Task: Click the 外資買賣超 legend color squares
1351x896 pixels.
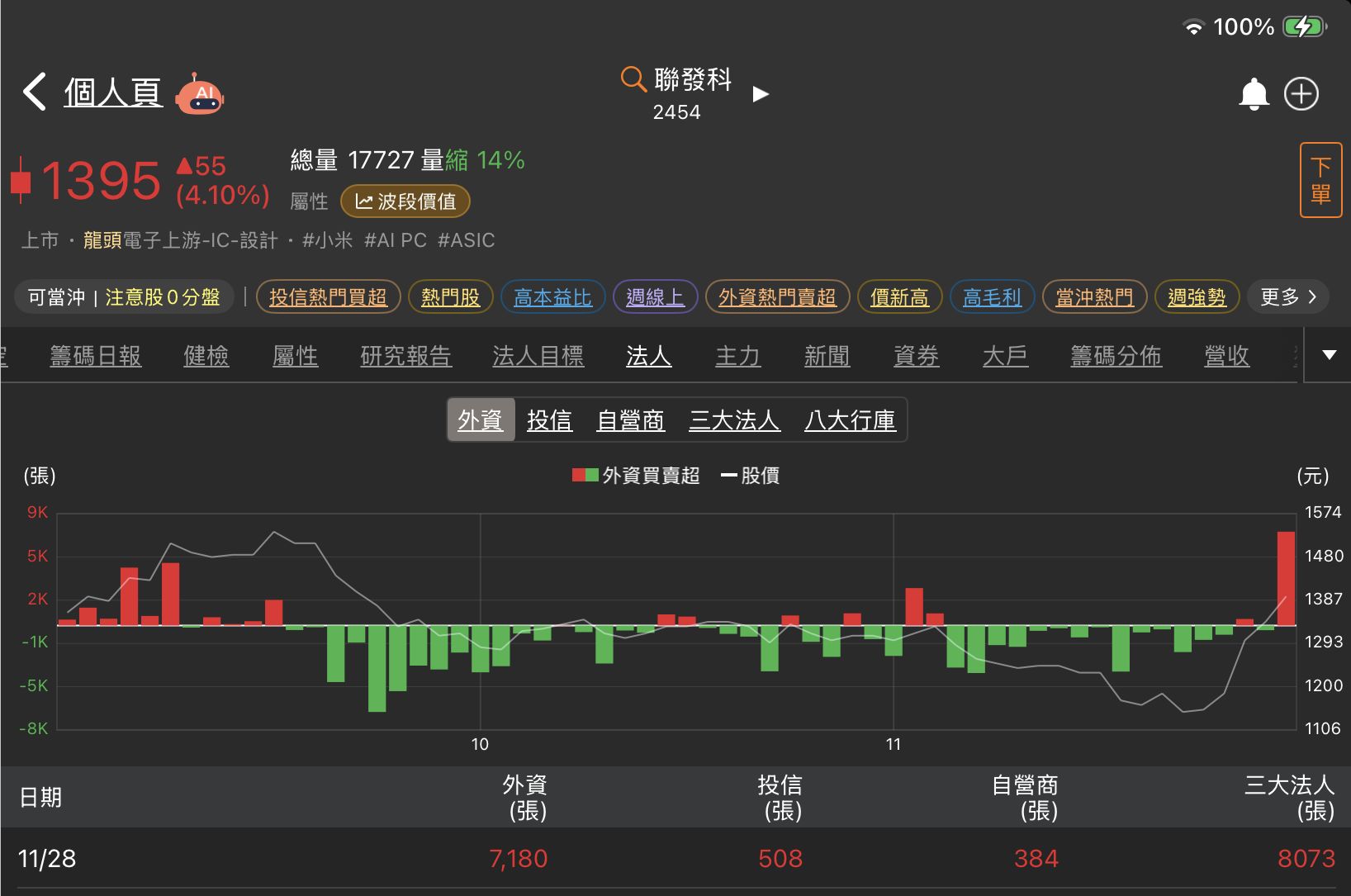Action: click(x=583, y=475)
